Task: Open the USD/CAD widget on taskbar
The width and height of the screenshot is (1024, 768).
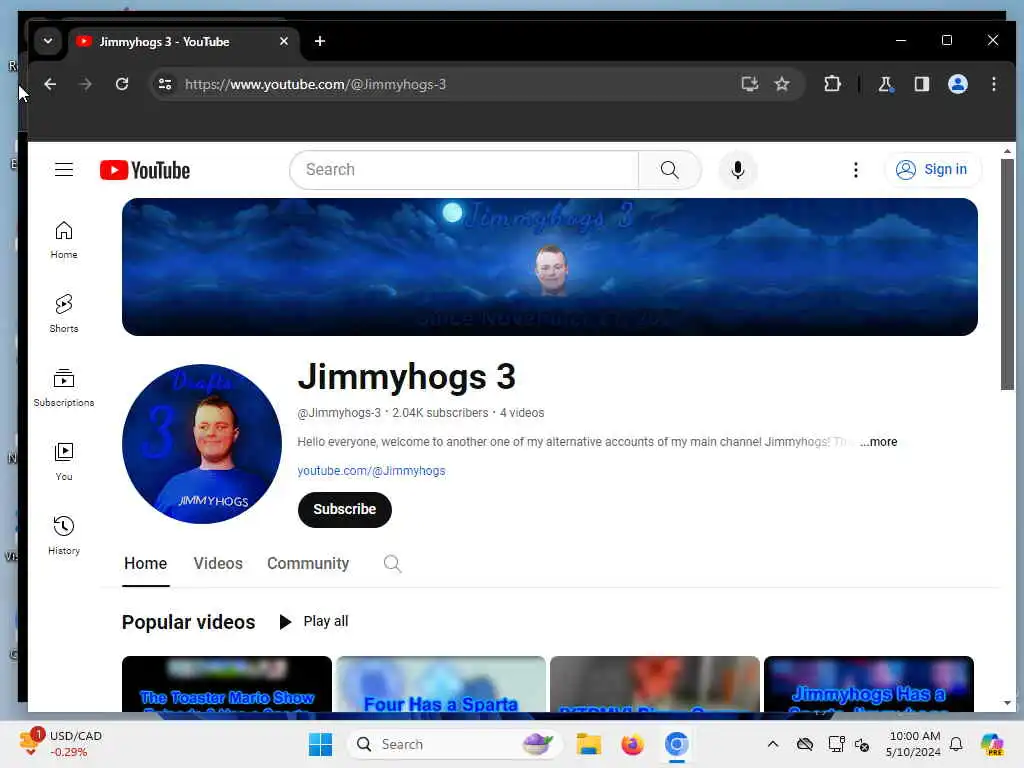Action: coord(60,744)
